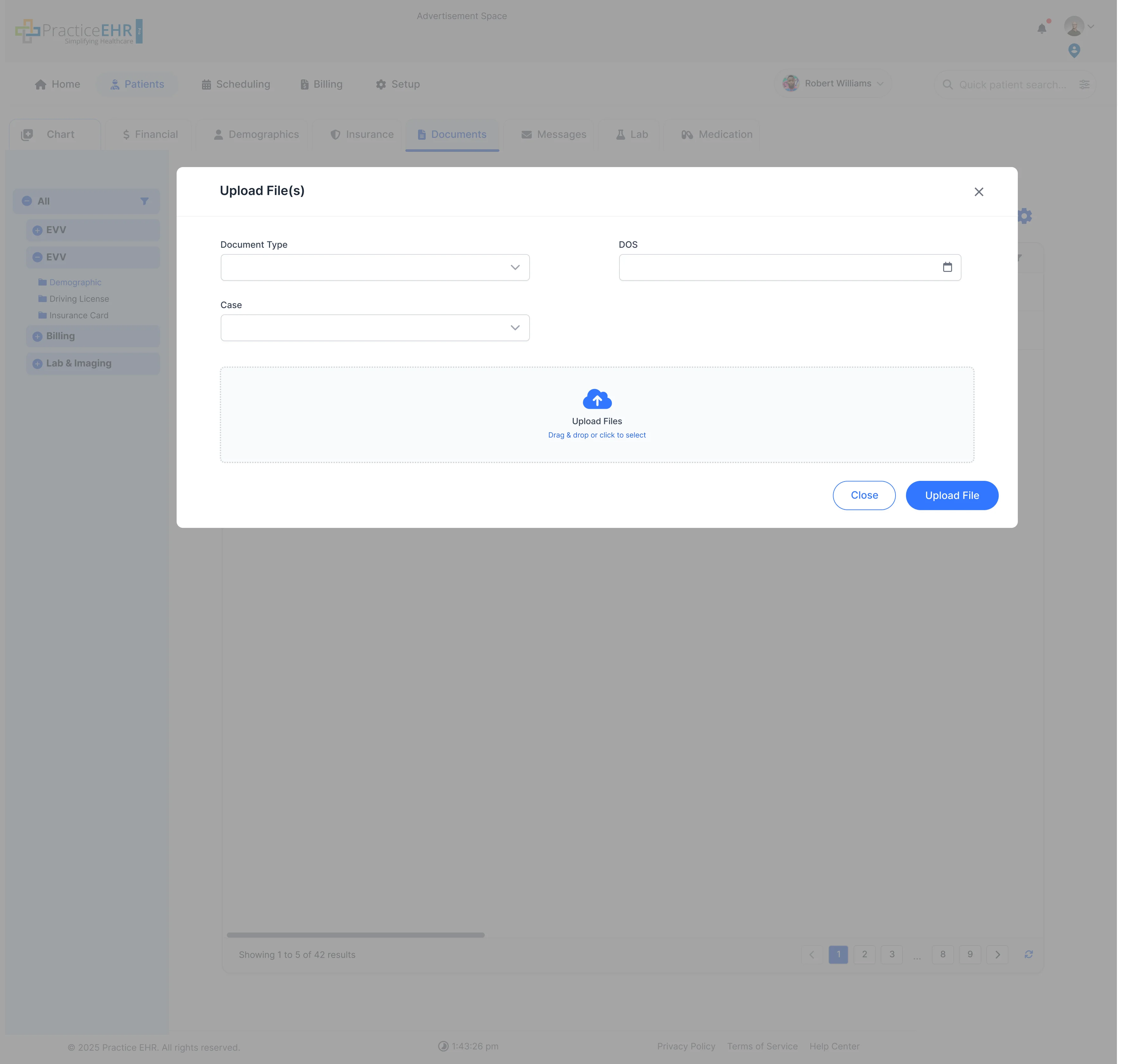Open the documents settings gear icon
Image resolution: width=1122 pixels, height=1064 pixels.
tap(1024, 216)
